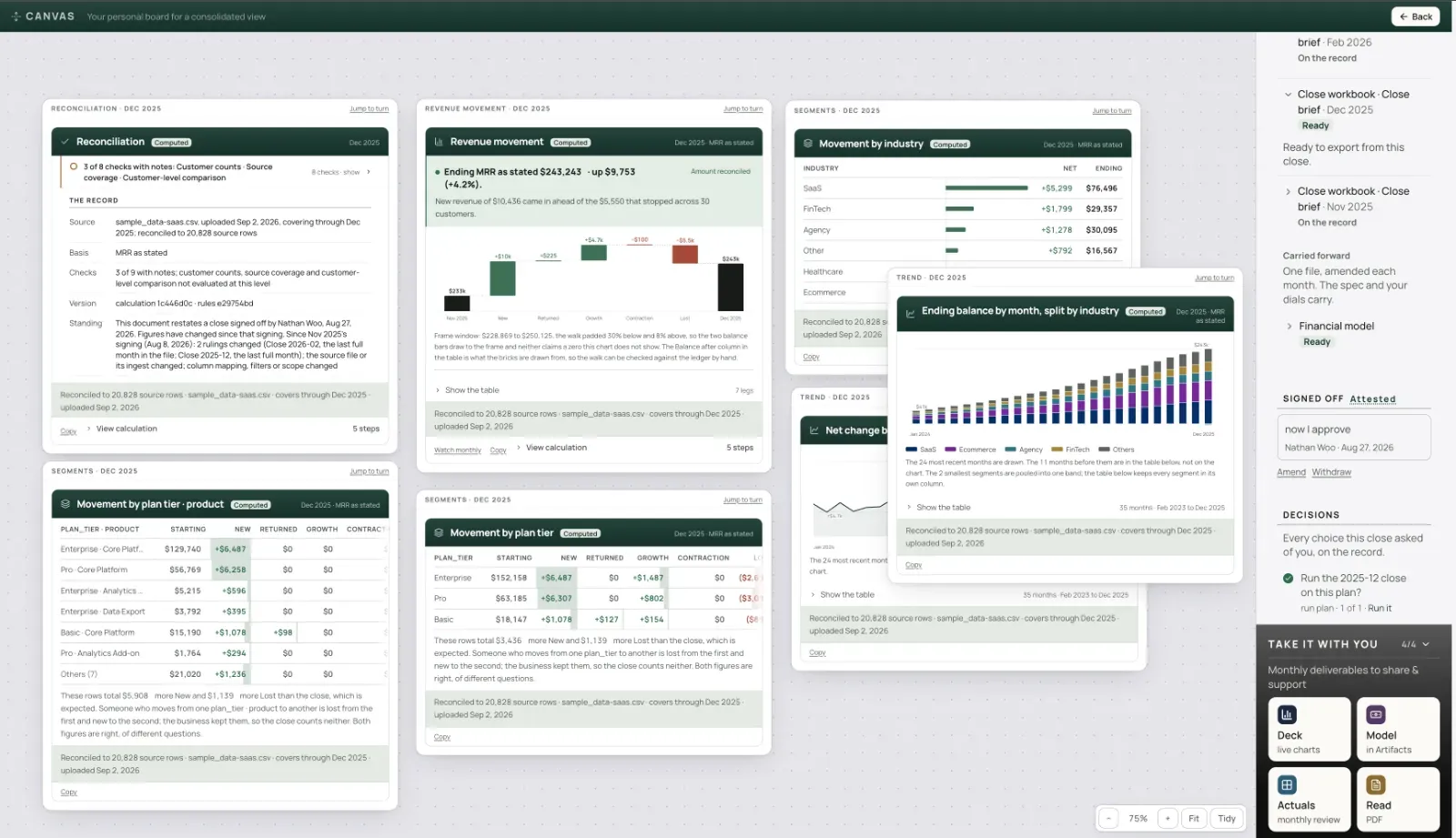The height and width of the screenshot is (838, 1456).
Task: Click the Net change card trend icon
Action: (814, 430)
